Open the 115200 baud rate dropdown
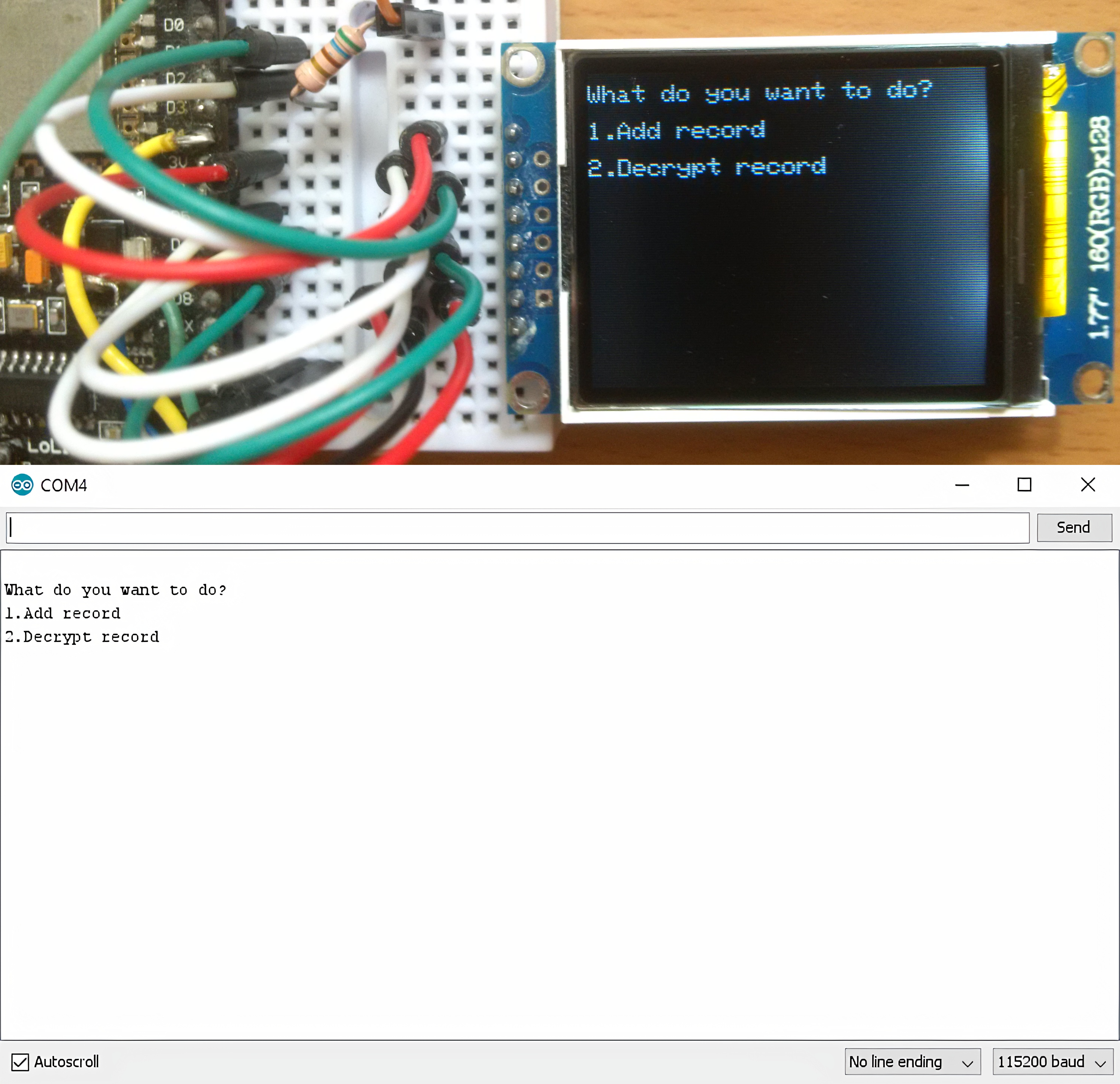The image size is (1120, 1084). 1052,1062
